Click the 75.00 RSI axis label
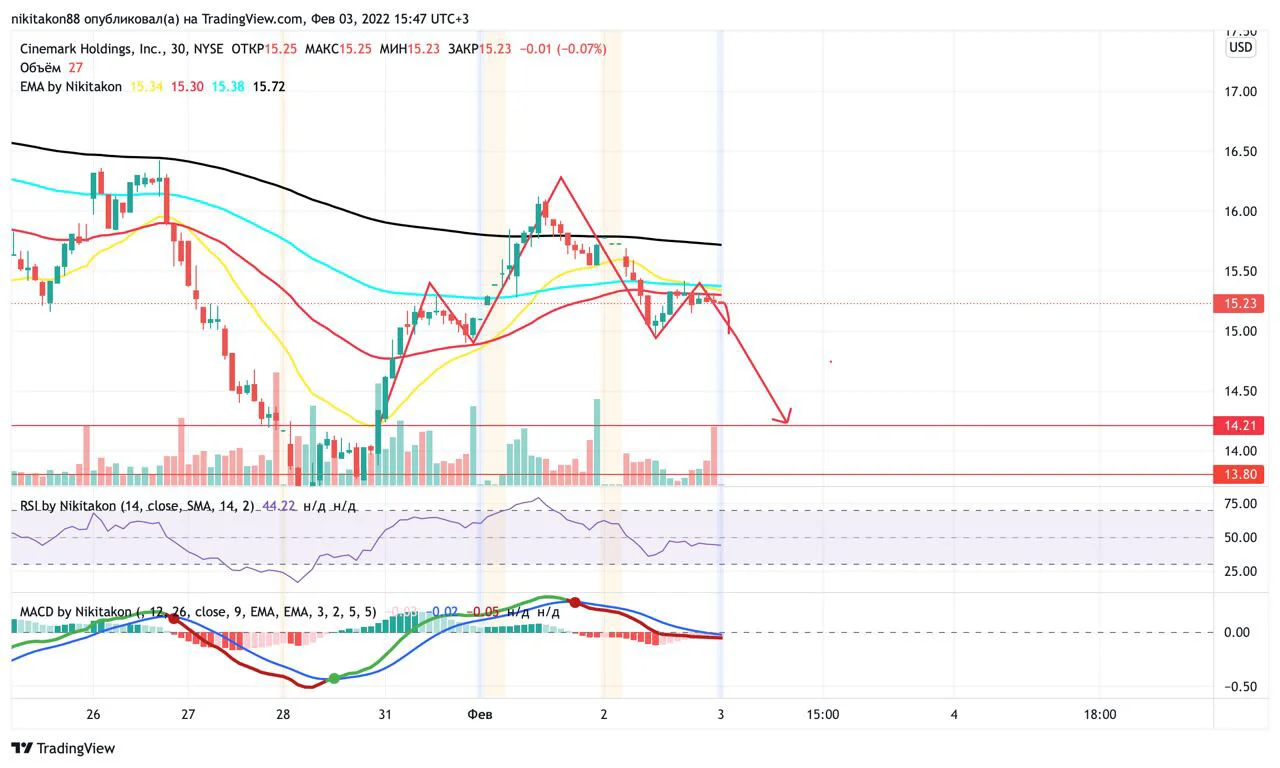The height and width of the screenshot is (768, 1280). (x=1241, y=504)
